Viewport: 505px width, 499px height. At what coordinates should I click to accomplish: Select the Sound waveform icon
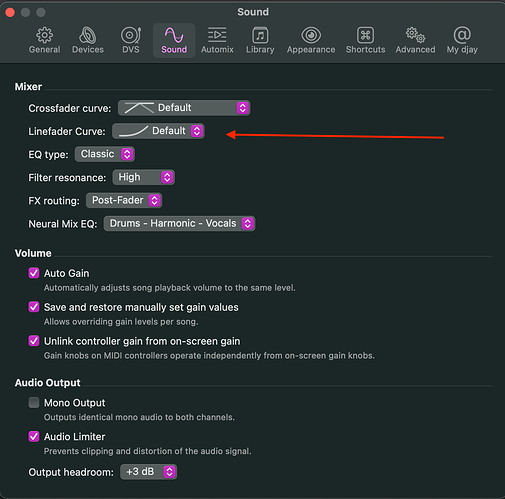174,35
